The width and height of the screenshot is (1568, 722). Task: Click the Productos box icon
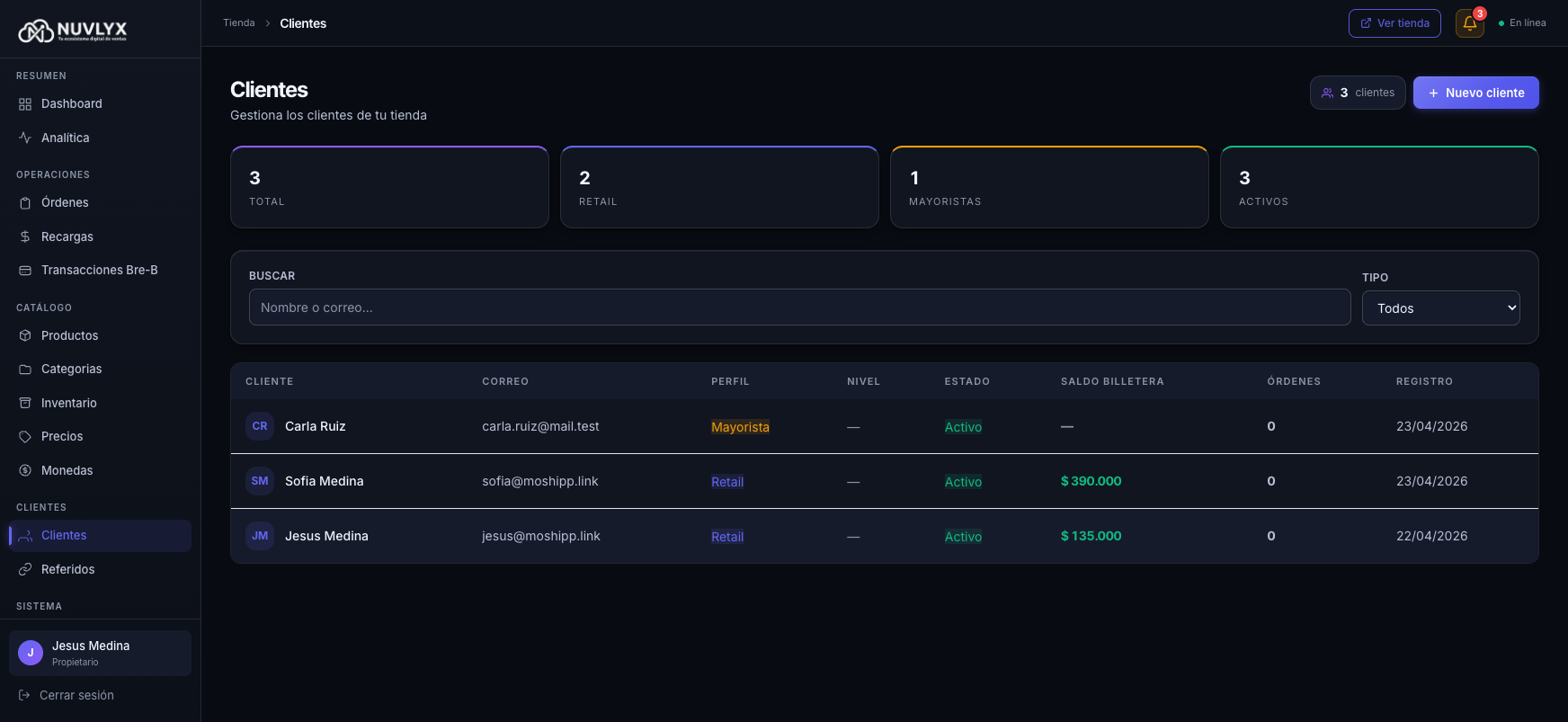coord(25,335)
